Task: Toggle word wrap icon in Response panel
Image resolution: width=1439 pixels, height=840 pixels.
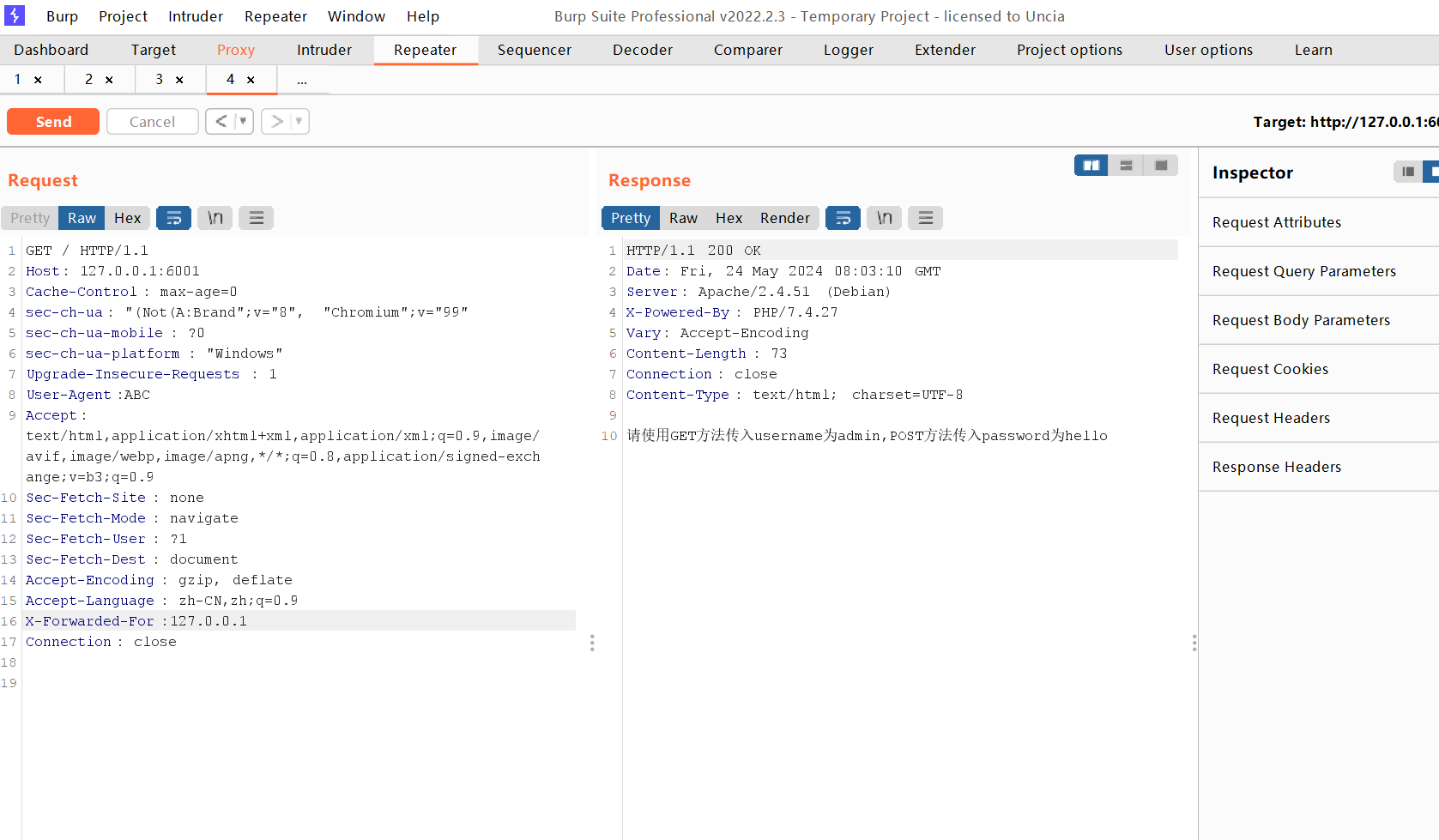Action: tap(843, 218)
